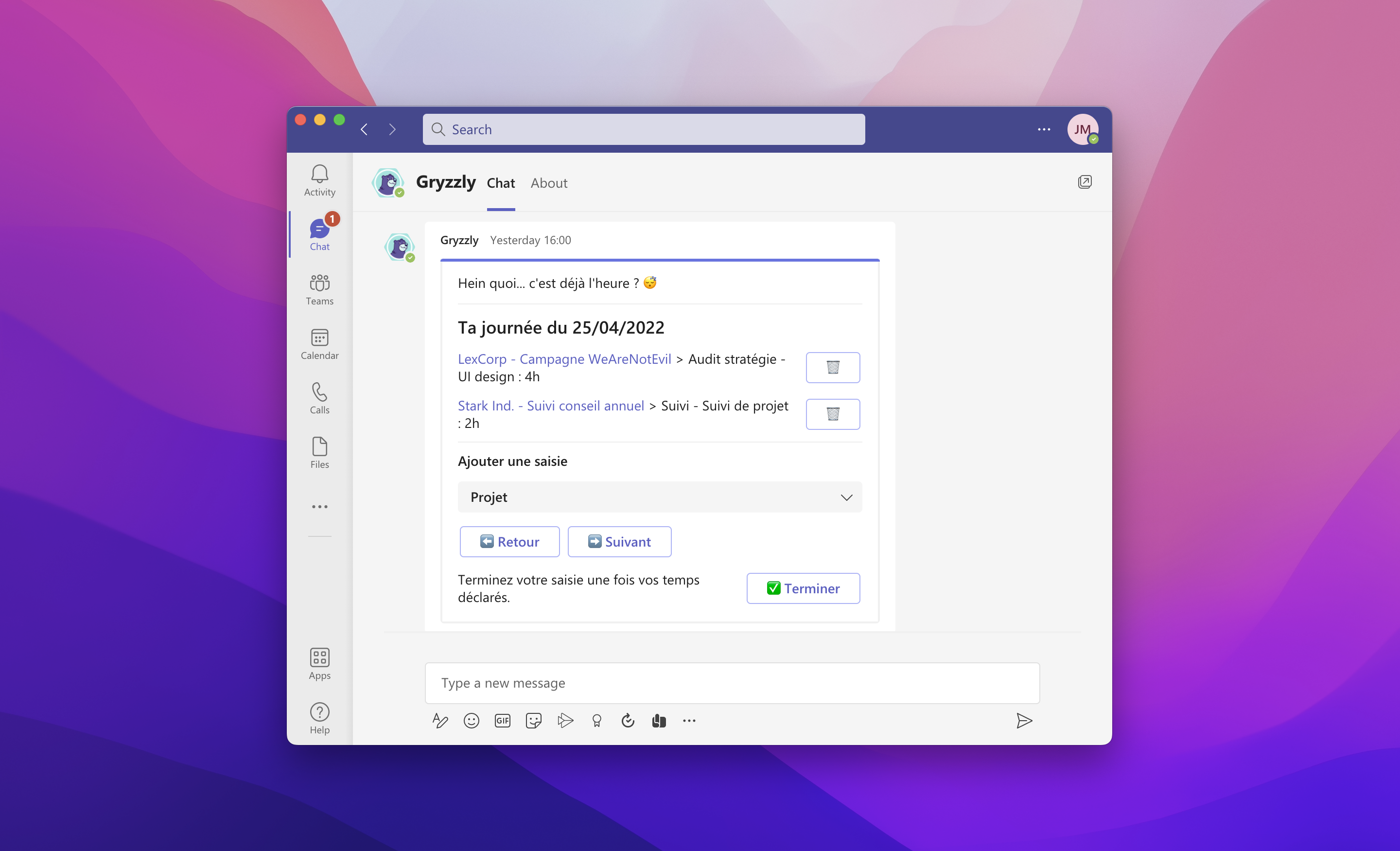Open Calls in the sidebar
The width and height of the screenshot is (1400, 851).
pyautogui.click(x=319, y=398)
